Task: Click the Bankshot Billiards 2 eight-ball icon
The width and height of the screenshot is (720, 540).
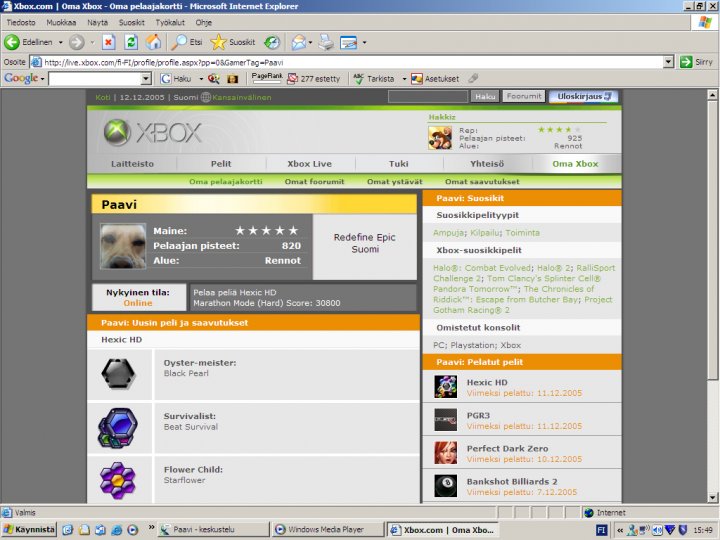Action: (x=445, y=485)
